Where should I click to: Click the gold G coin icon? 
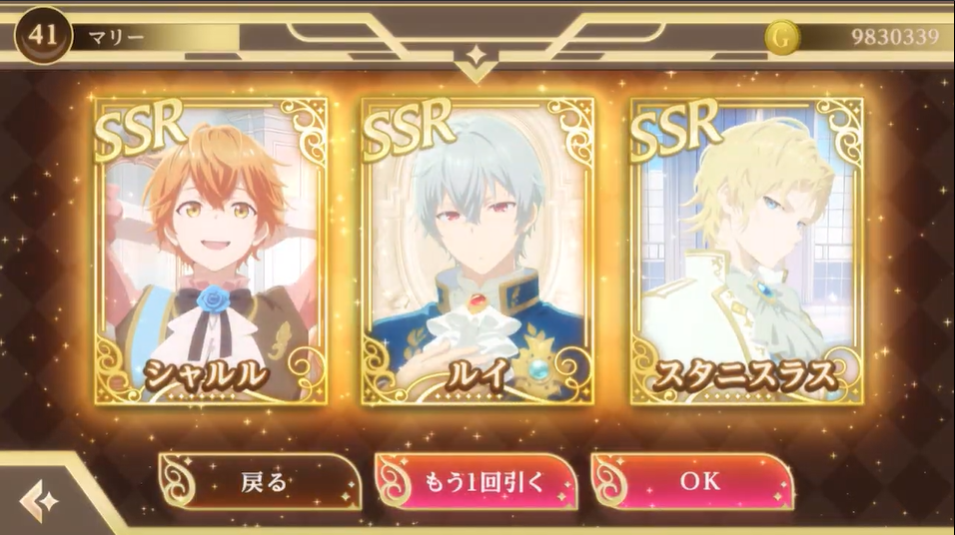[x=782, y=37]
